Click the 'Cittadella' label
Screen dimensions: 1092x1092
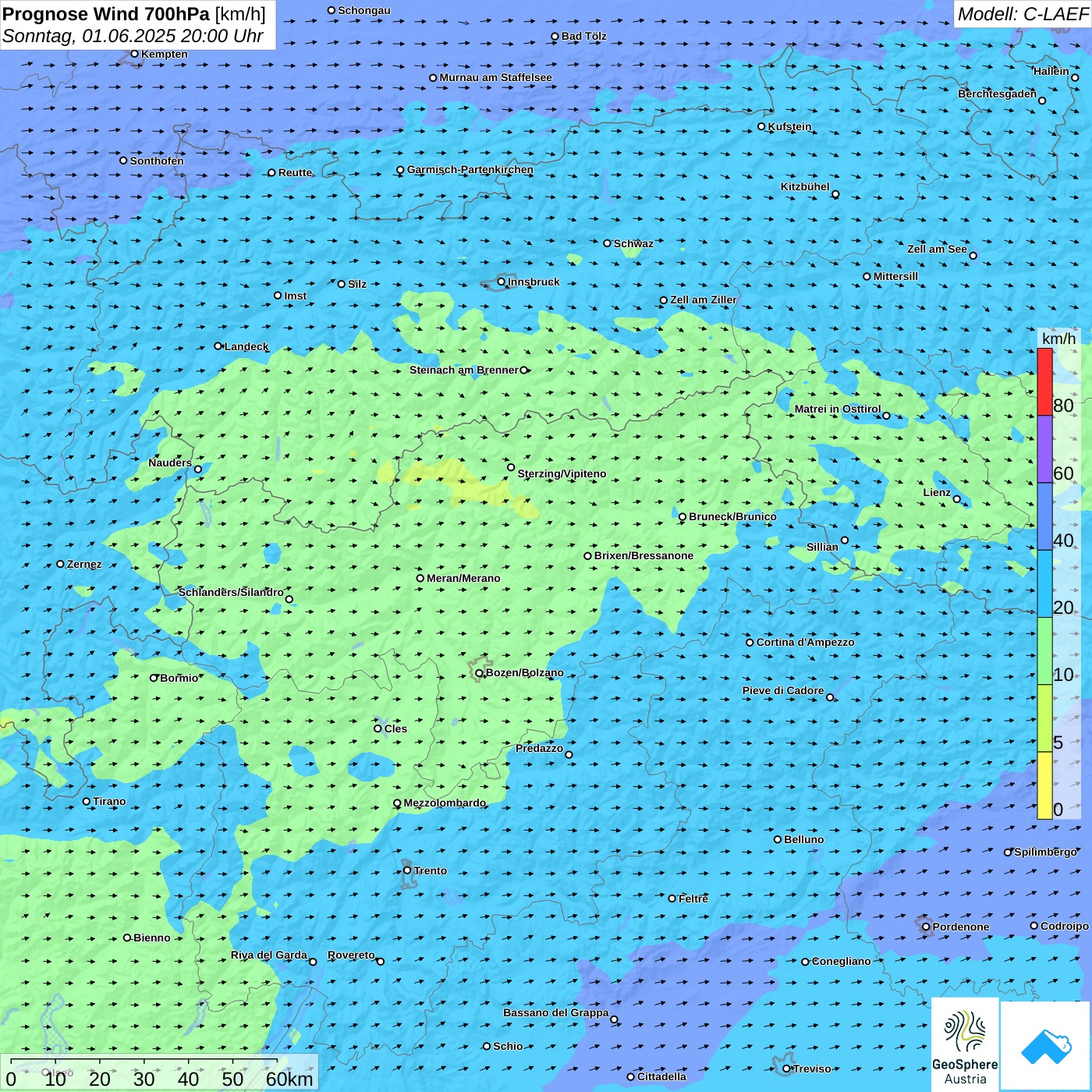(662, 1076)
